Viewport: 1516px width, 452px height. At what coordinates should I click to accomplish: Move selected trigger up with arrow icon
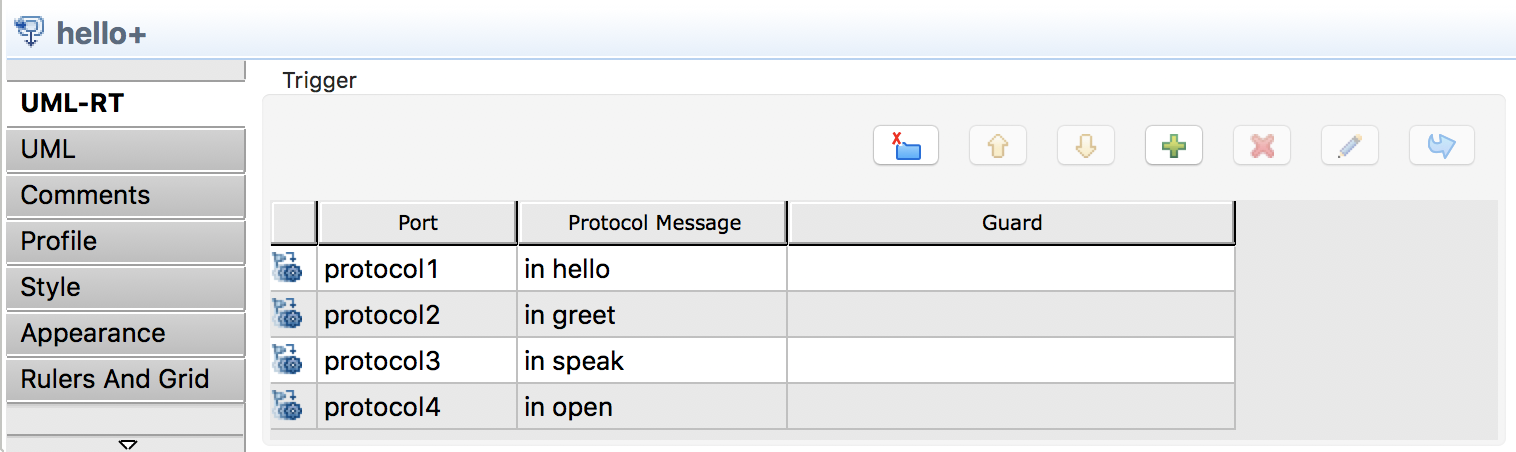998,146
